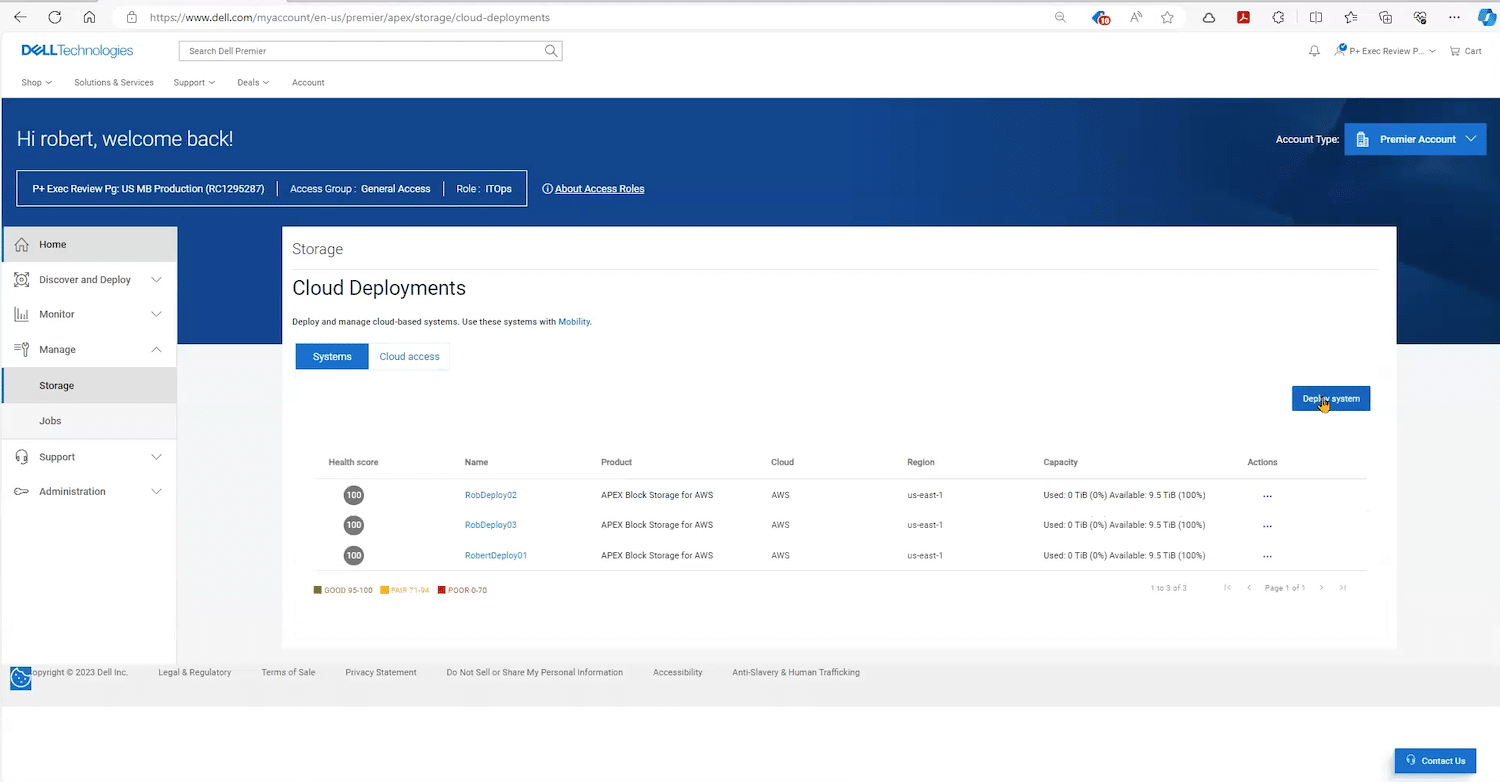This screenshot has height=782, width=1500.
Task: Open cookie preferences icon at bottom left
Action: coord(20,678)
